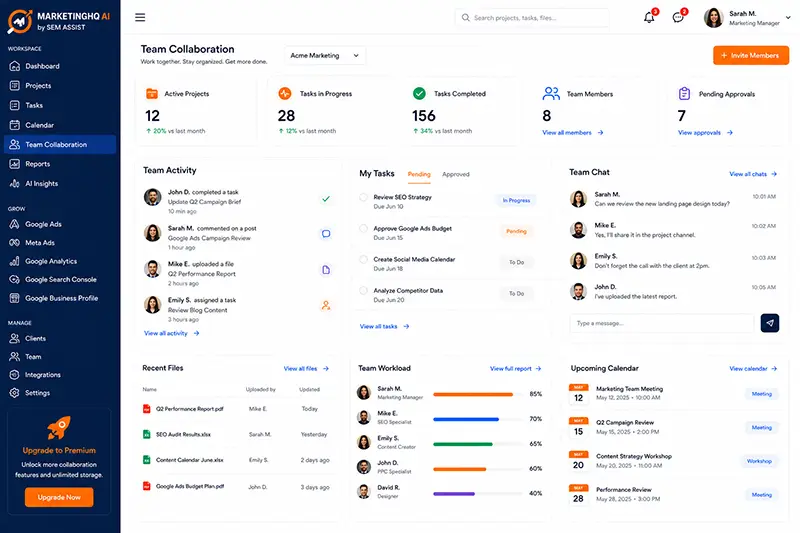
Task: Click the Workshop tag on Content Strategy Workshop
Action: pos(759,461)
